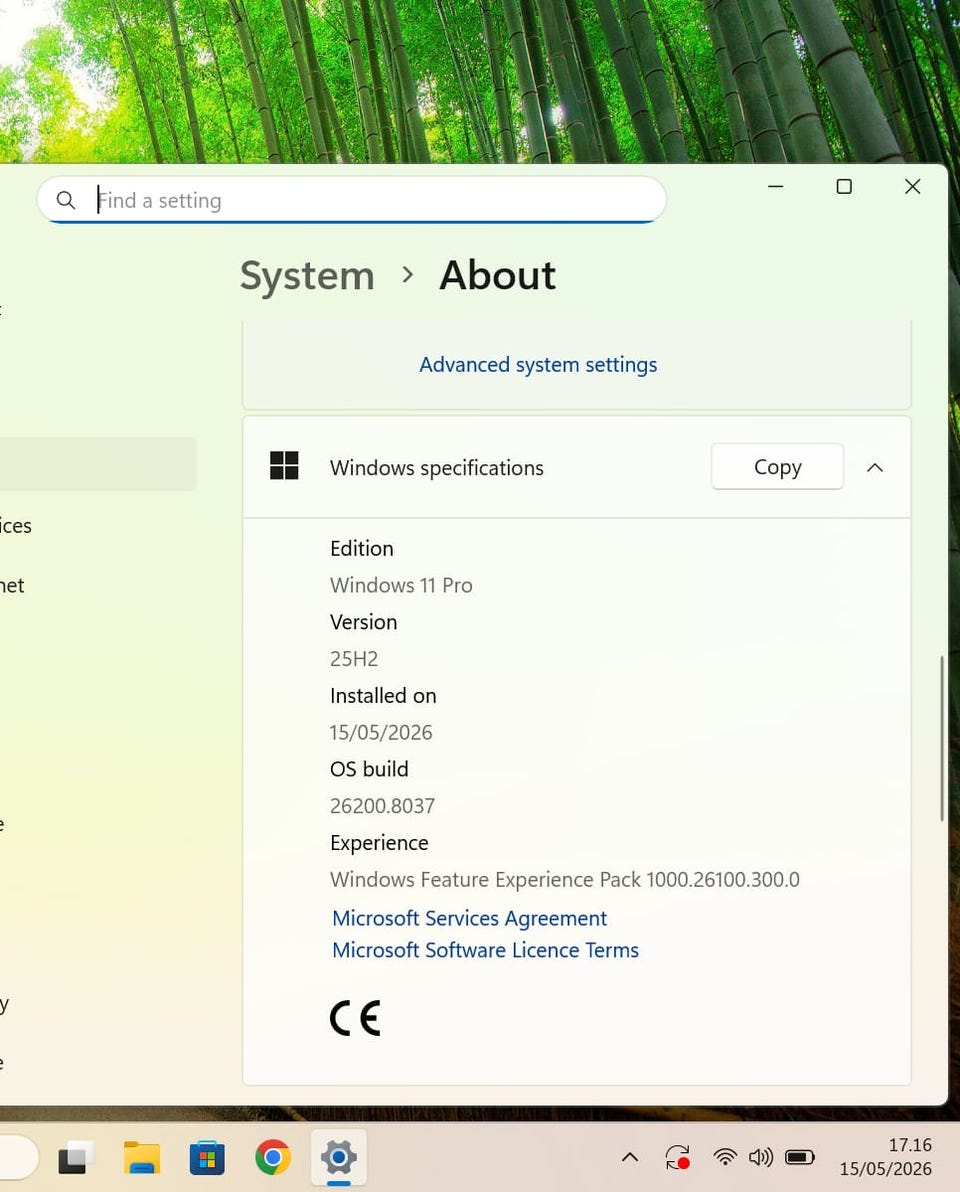The image size is (960, 1192).
Task: Minimize the Settings window
Action: pyautogui.click(x=775, y=187)
